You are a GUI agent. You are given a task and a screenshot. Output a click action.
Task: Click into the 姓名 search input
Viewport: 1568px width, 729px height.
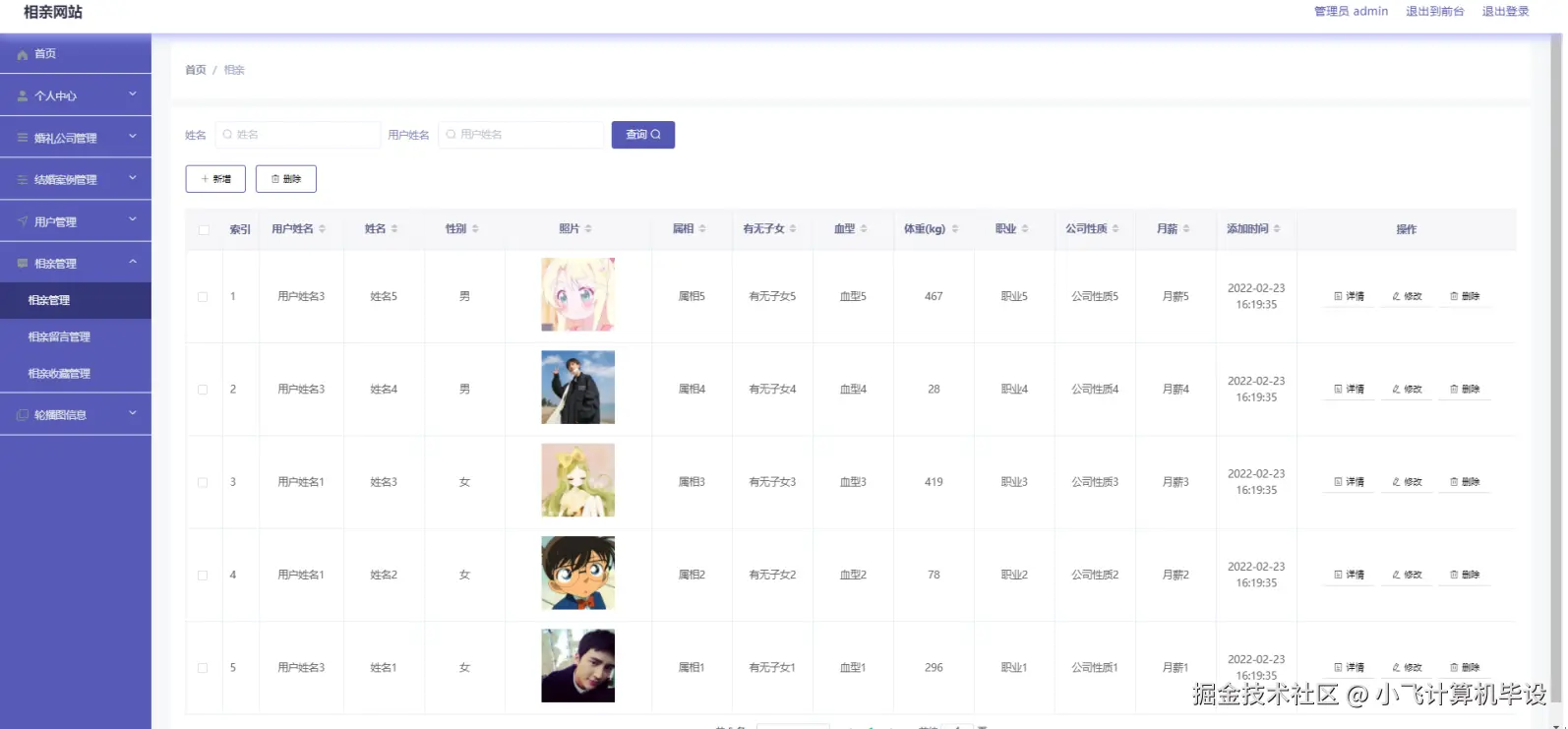click(298, 135)
